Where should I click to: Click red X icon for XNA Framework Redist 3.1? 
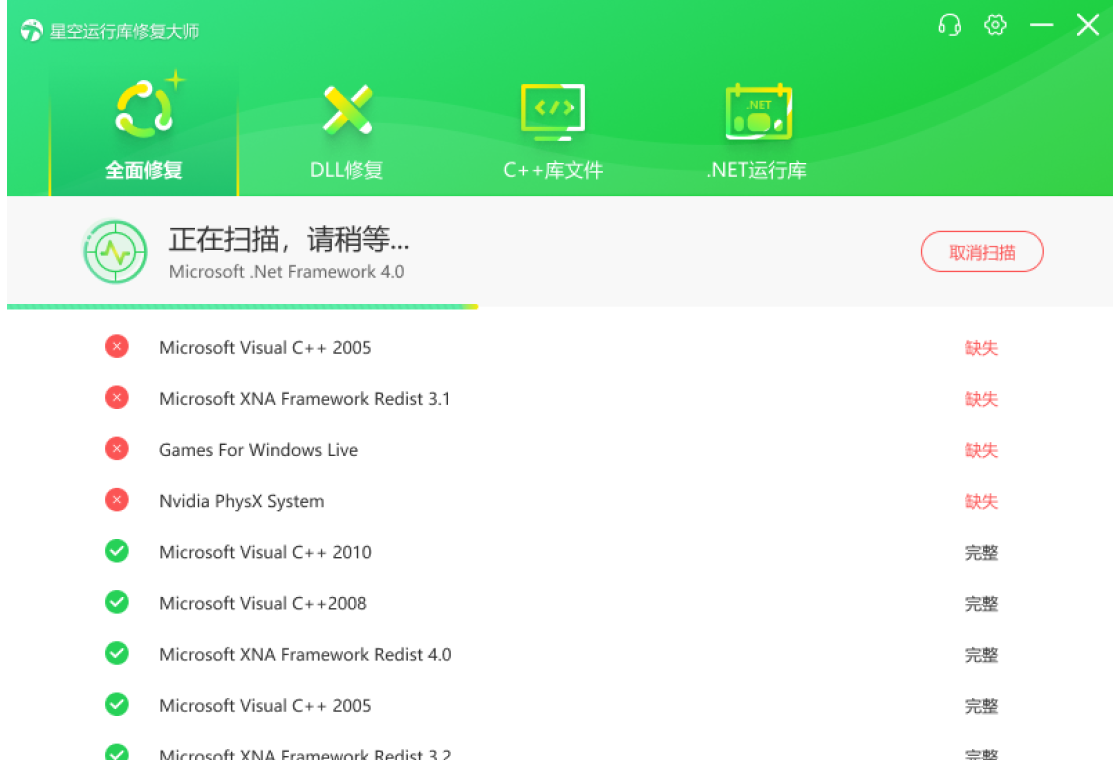(x=116, y=397)
